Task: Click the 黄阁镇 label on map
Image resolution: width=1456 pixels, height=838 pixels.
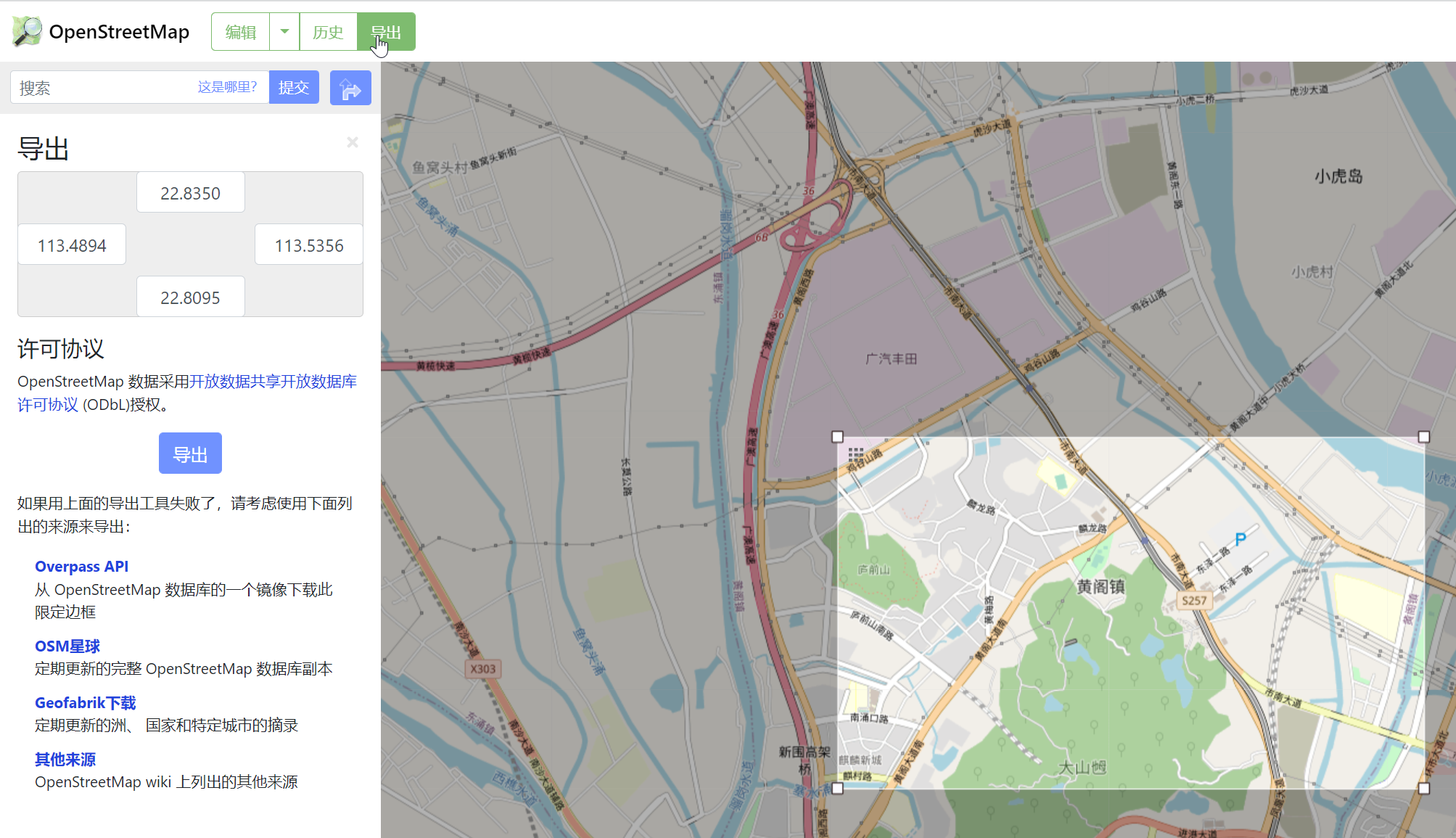Action: pos(1101,586)
